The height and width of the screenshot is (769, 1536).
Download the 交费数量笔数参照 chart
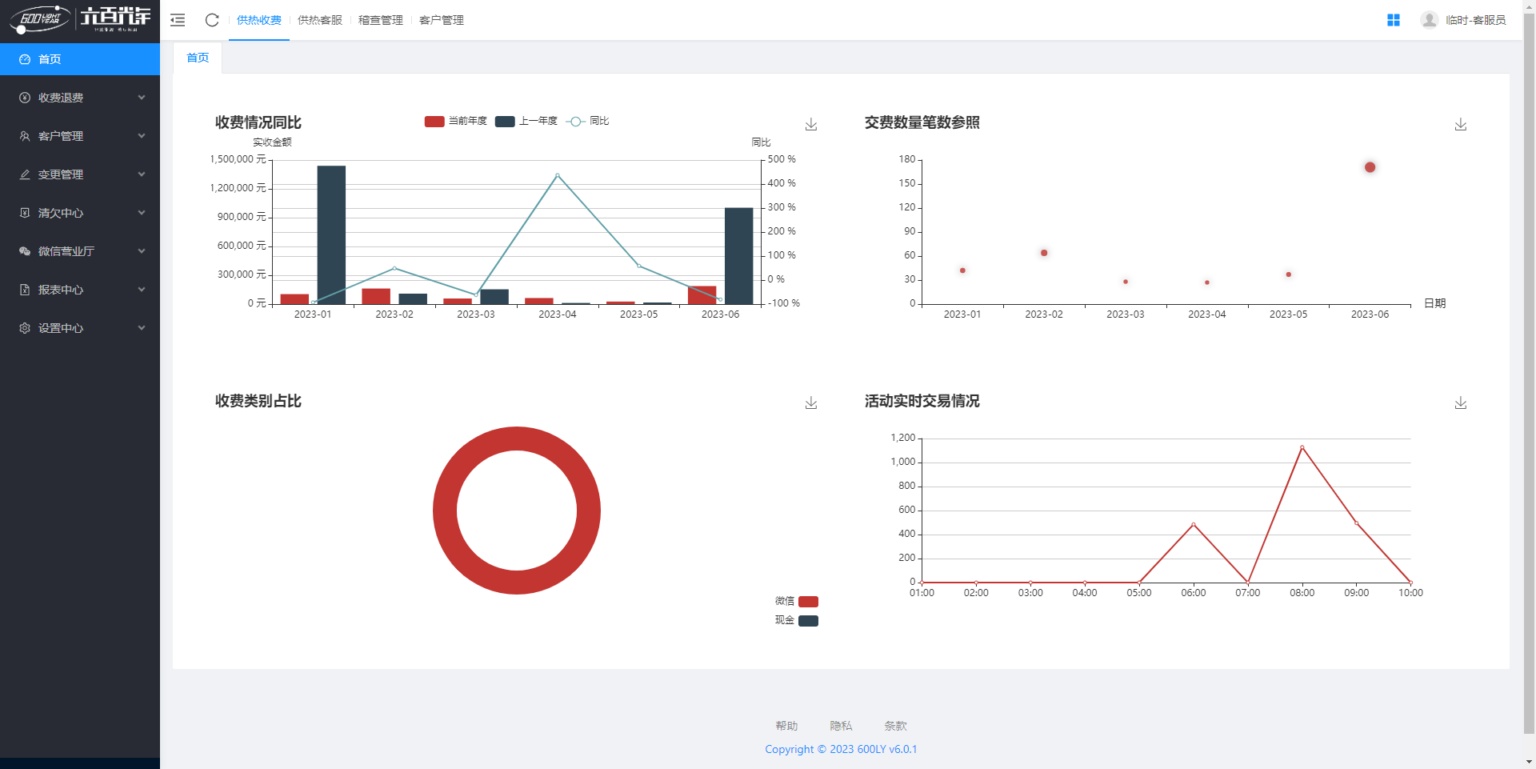pos(1460,124)
